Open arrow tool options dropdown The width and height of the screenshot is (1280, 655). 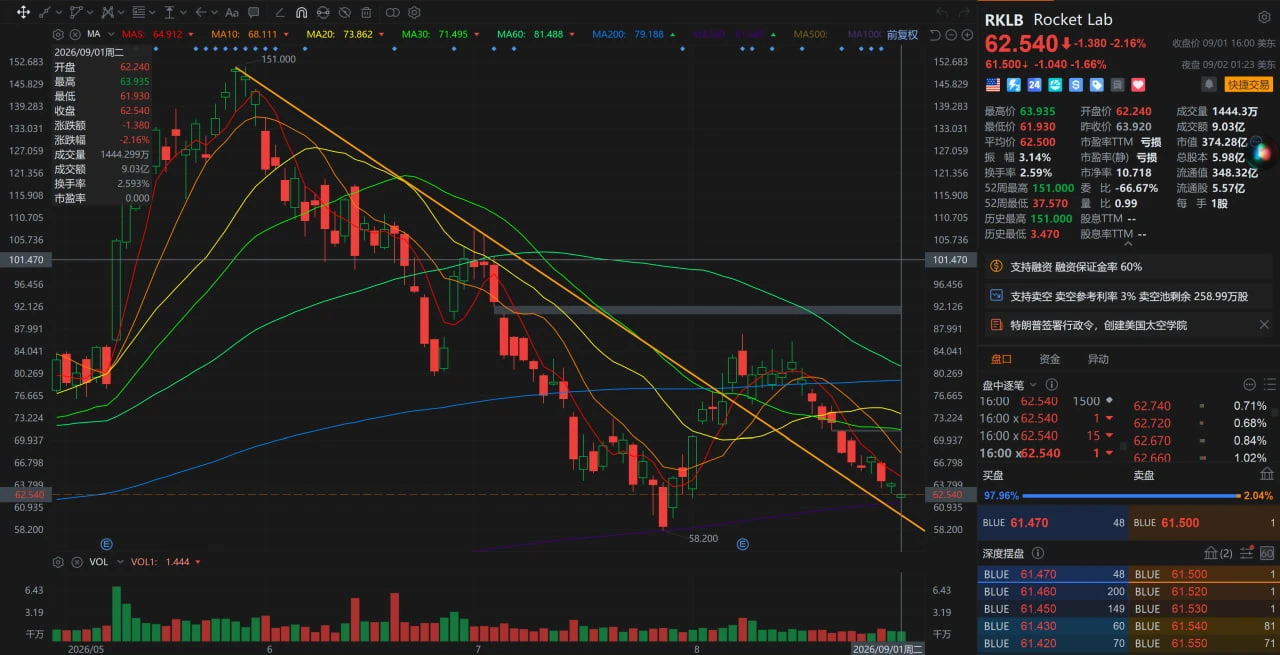[x=214, y=13]
